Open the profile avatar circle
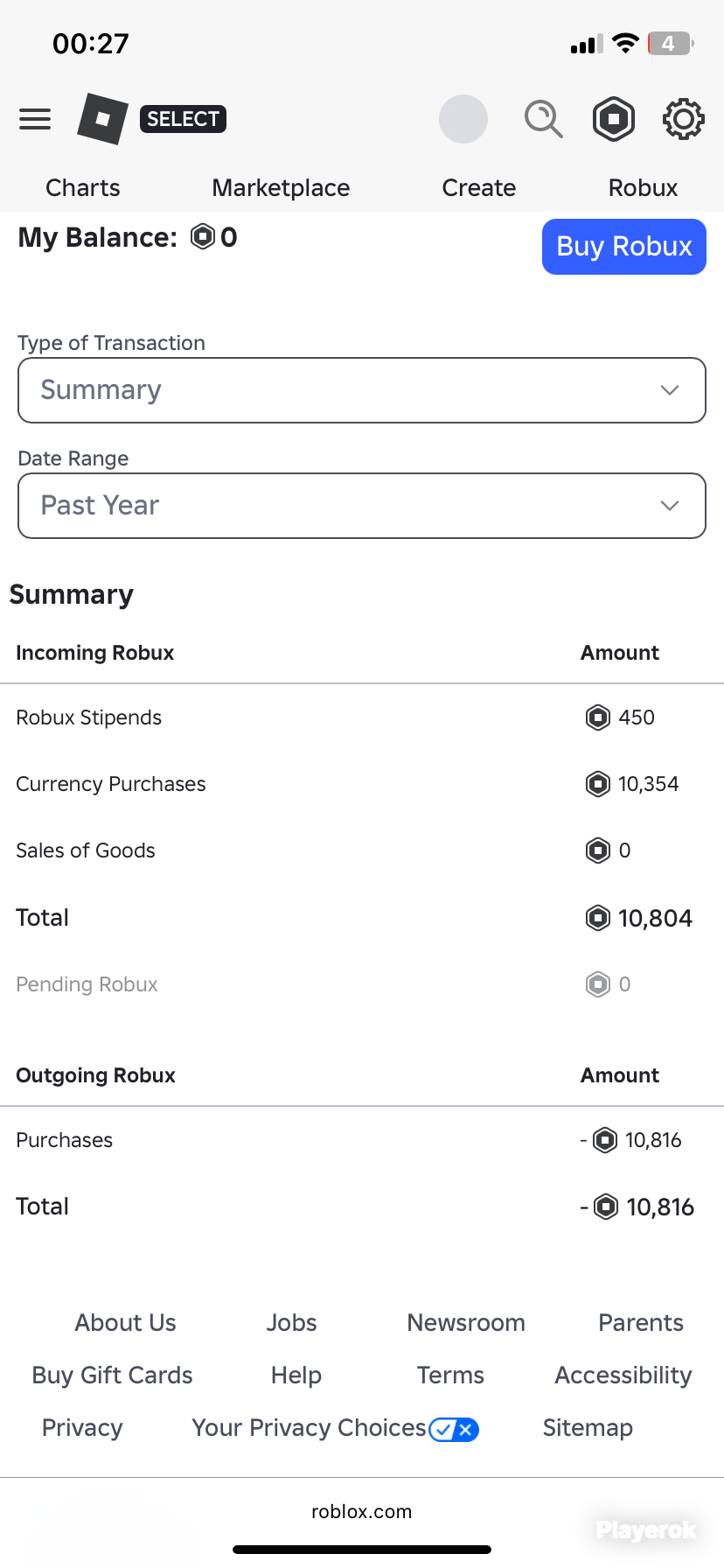 tap(463, 119)
